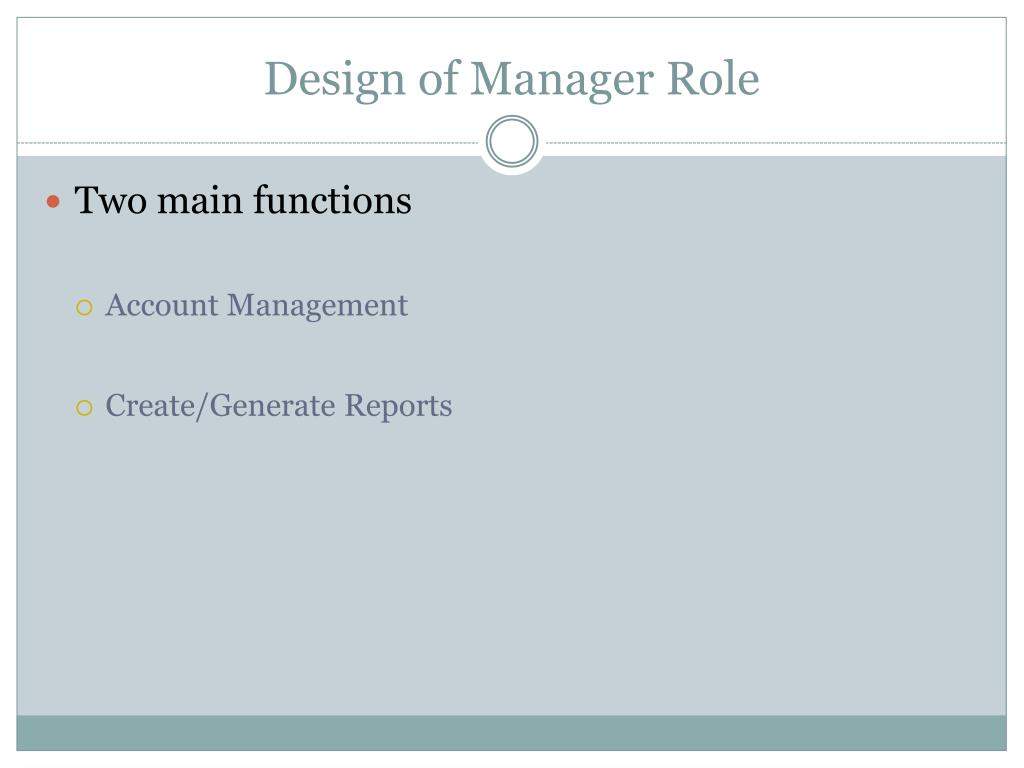Click the word Two in main bullet
1024x768 pixels.
tap(111, 200)
